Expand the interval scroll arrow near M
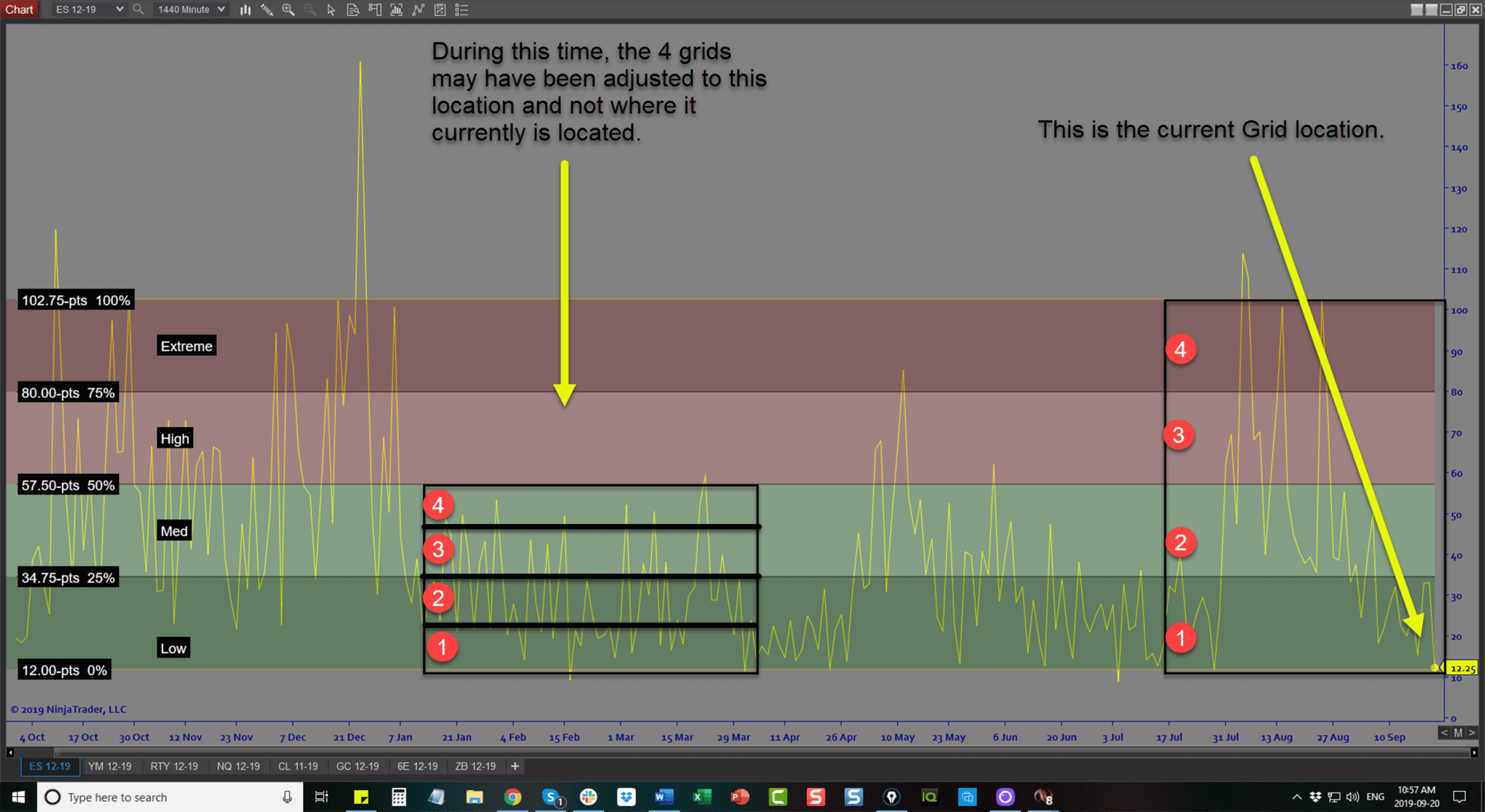Viewport: 1485px width, 812px height. click(1473, 733)
